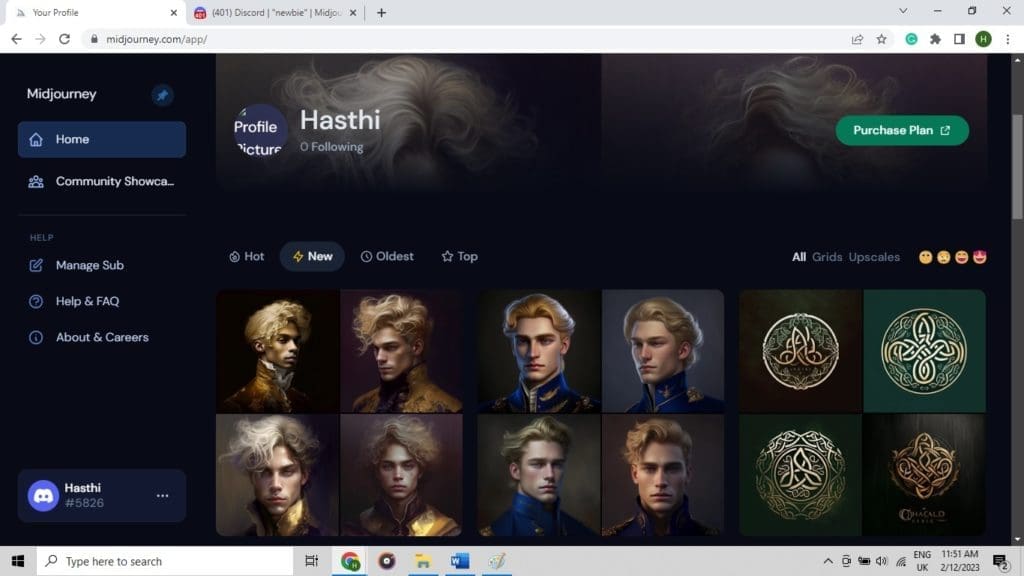Click the scrollbar down arrow
Image resolution: width=1024 pixels, height=576 pixels.
point(1017,539)
